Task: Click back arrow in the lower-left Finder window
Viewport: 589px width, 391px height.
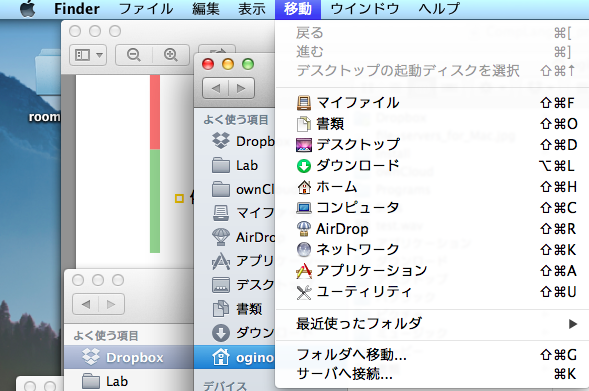Action: click(x=86, y=304)
